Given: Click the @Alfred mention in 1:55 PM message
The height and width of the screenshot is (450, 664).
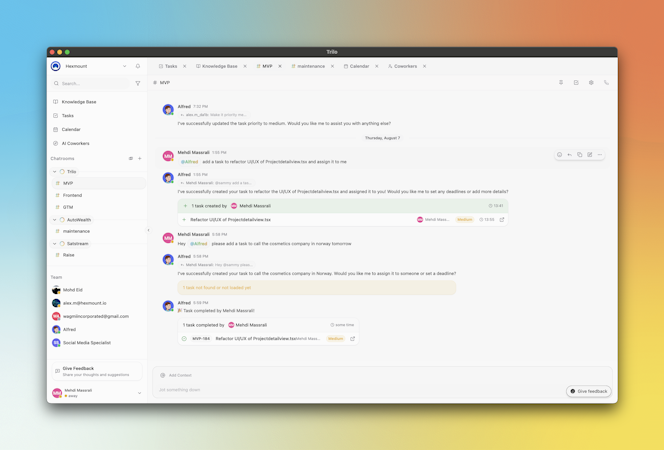Looking at the screenshot, I should pos(190,162).
